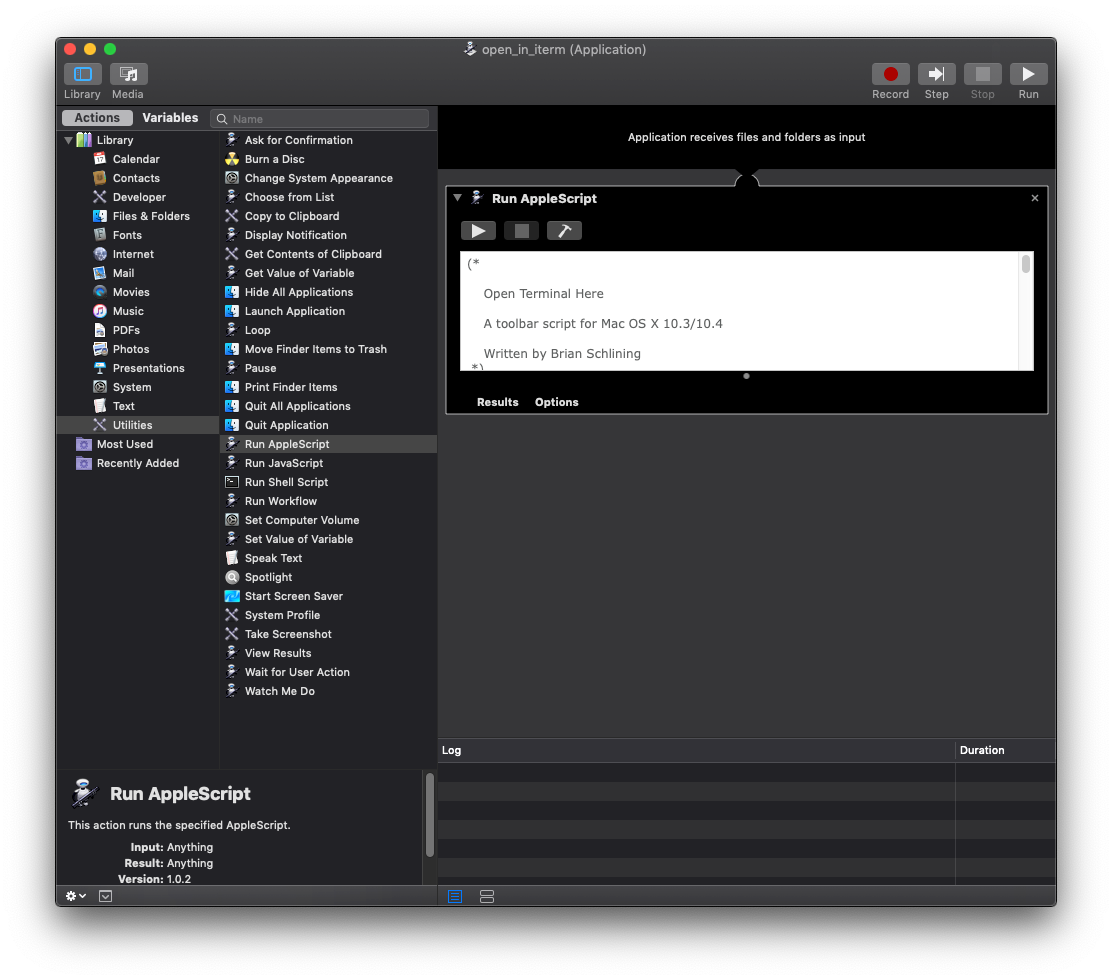The height and width of the screenshot is (980, 1112).
Task: Switch log display to list view icon
Action: [455, 896]
